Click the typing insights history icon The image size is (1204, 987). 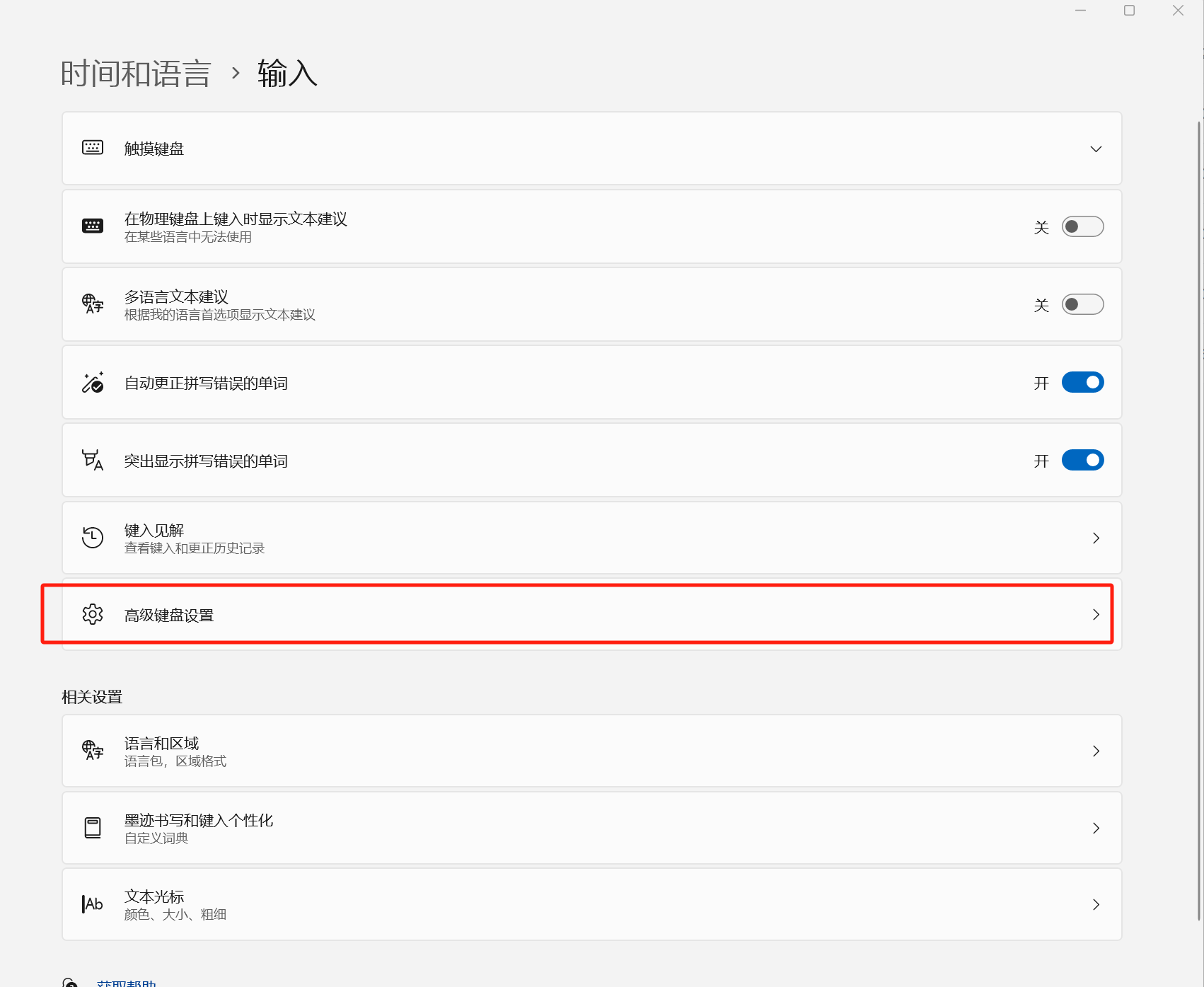tap(93, 538)
